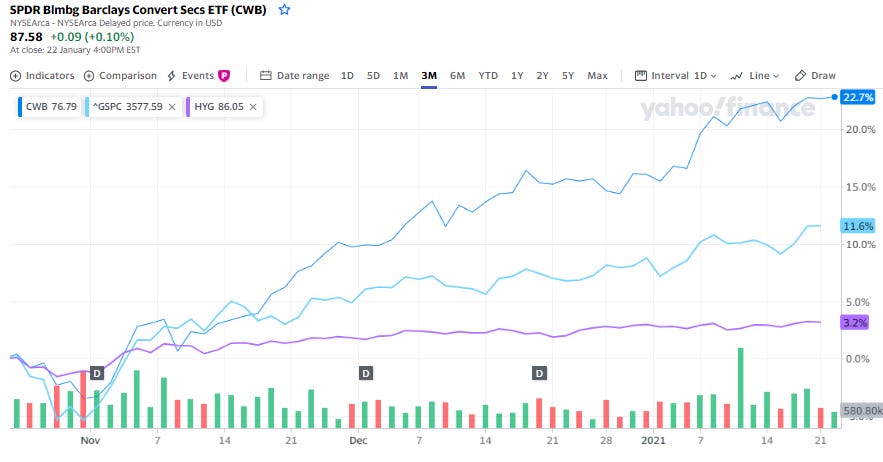Click the 15.0% y-axis label

[860, 187]
